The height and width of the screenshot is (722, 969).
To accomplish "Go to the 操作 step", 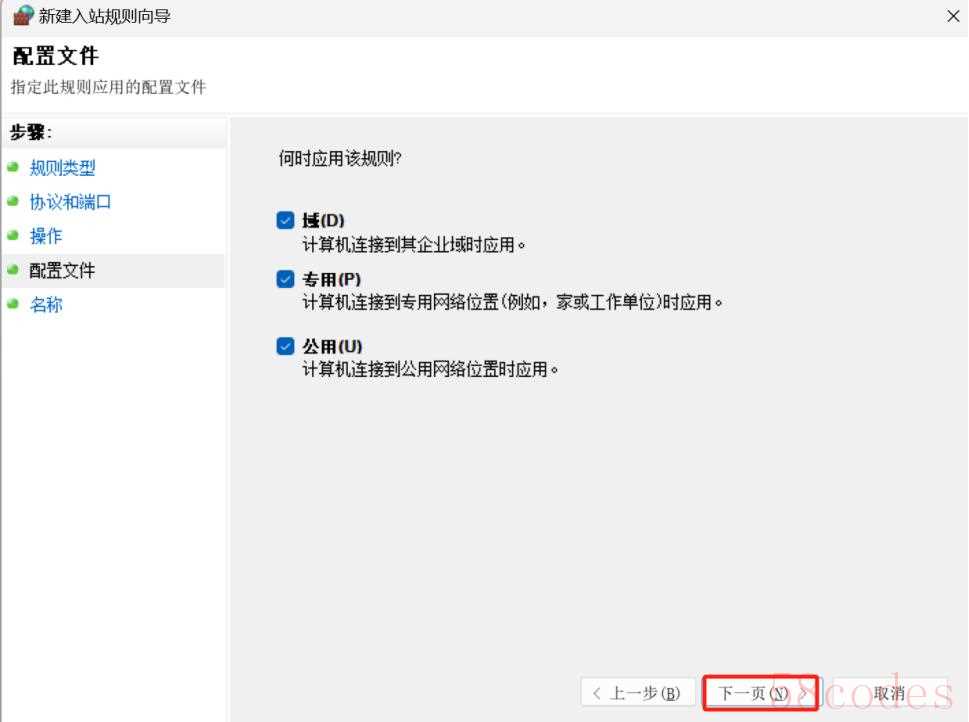I will coord(46,236).
